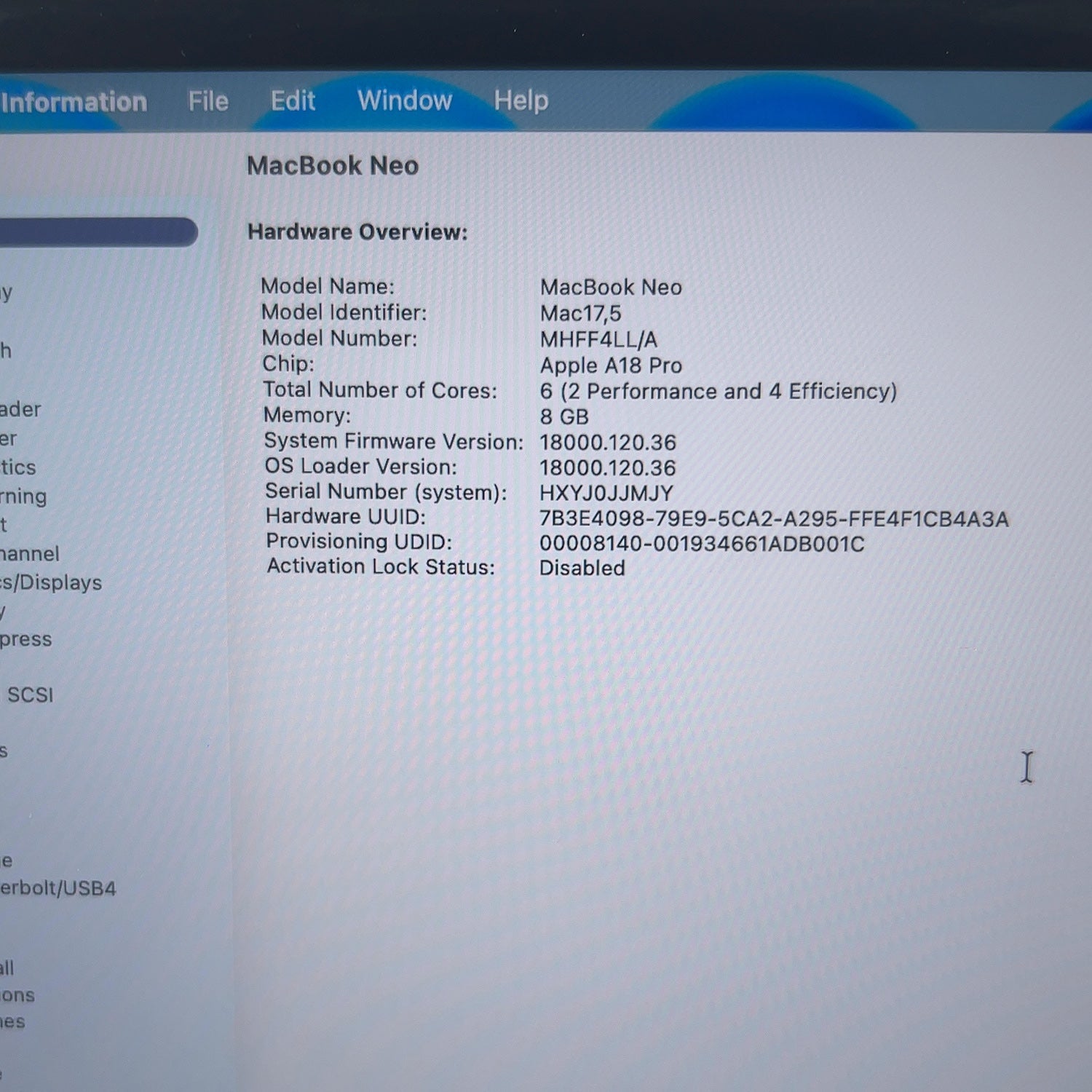Click the 'System Firmware Version:' label
The width and height of the screenshot is (1092, 1092).
(x=394, y=441)
